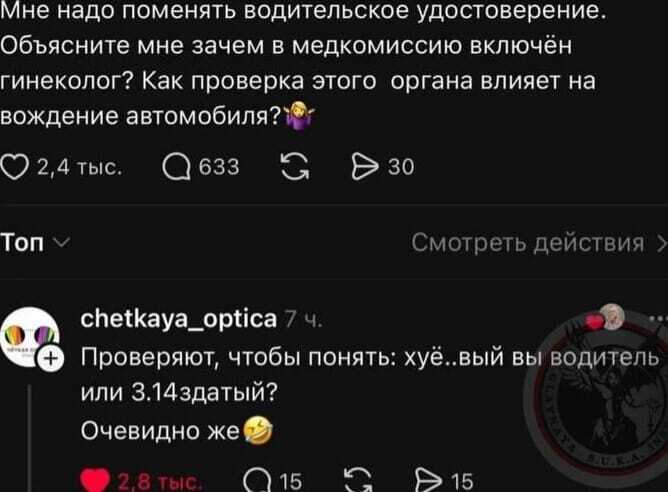The width and height of the screenshot is (668, 492).
Task: Open the 633 replies comment icon
Action: coord(176,167)
